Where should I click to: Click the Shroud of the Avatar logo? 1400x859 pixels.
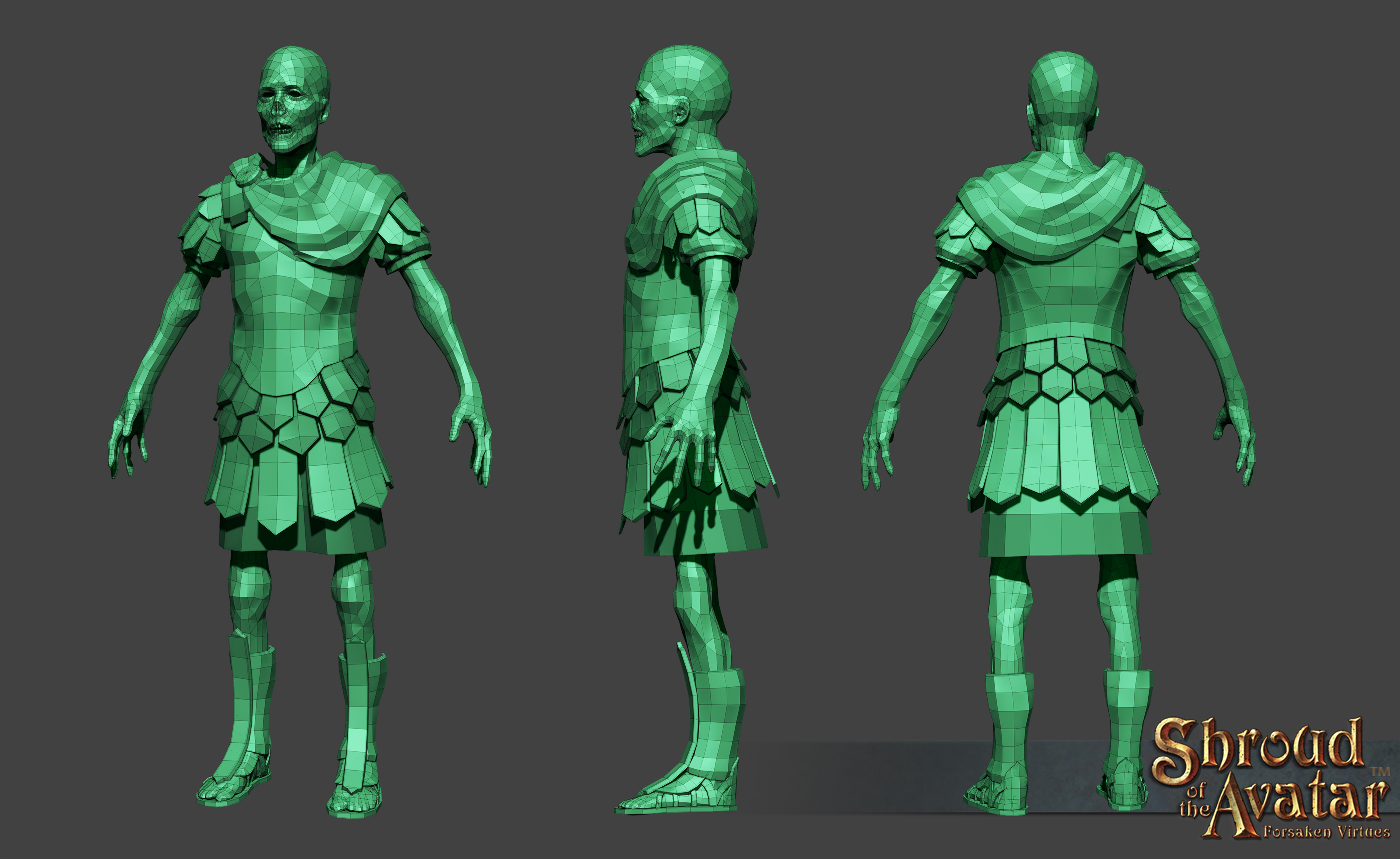tap(1267, 778)
